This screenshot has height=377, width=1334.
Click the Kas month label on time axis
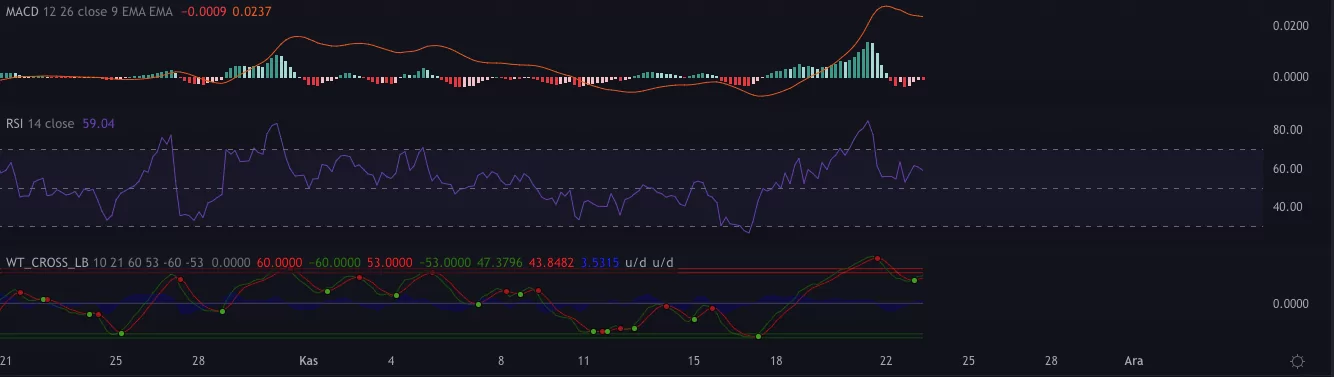[x=309, y=360]
